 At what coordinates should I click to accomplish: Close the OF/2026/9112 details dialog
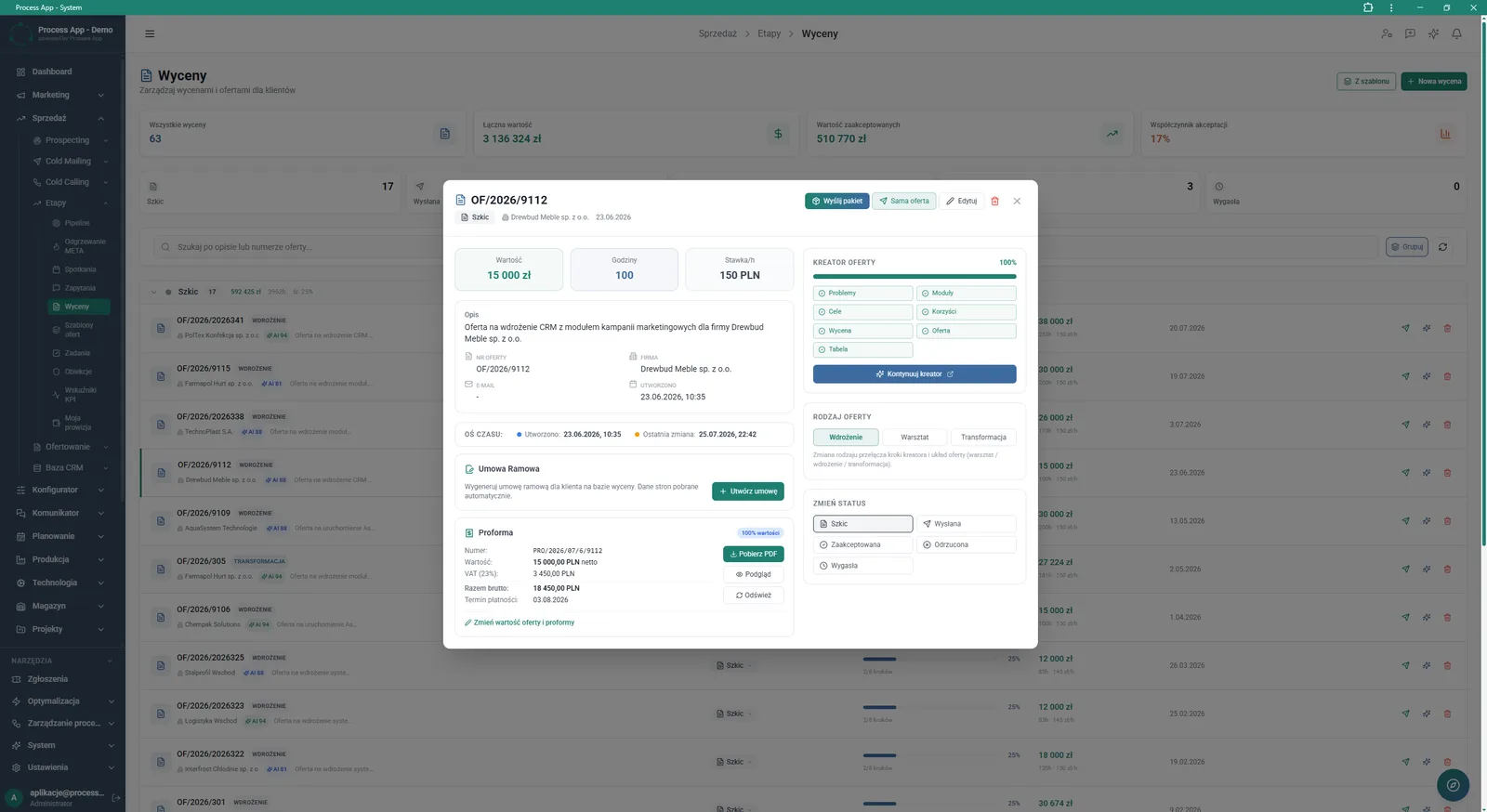tap(1017, 201)
